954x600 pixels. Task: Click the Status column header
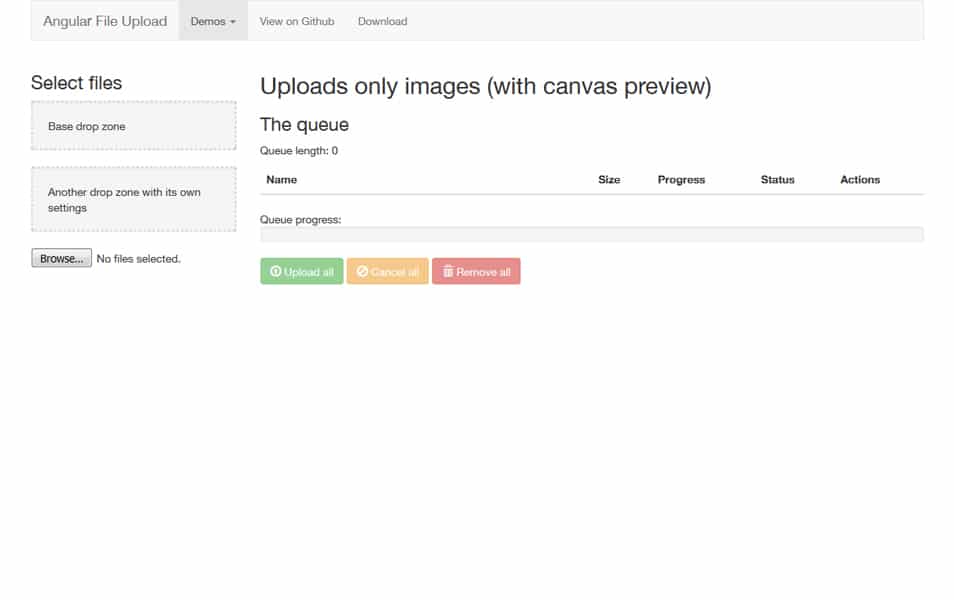[x=777, y=179]
